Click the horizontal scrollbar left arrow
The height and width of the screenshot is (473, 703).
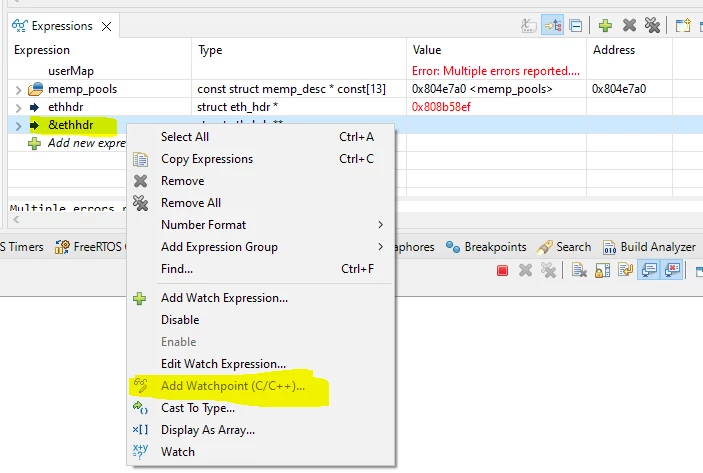pyautogui.click(x=16, y=219)
